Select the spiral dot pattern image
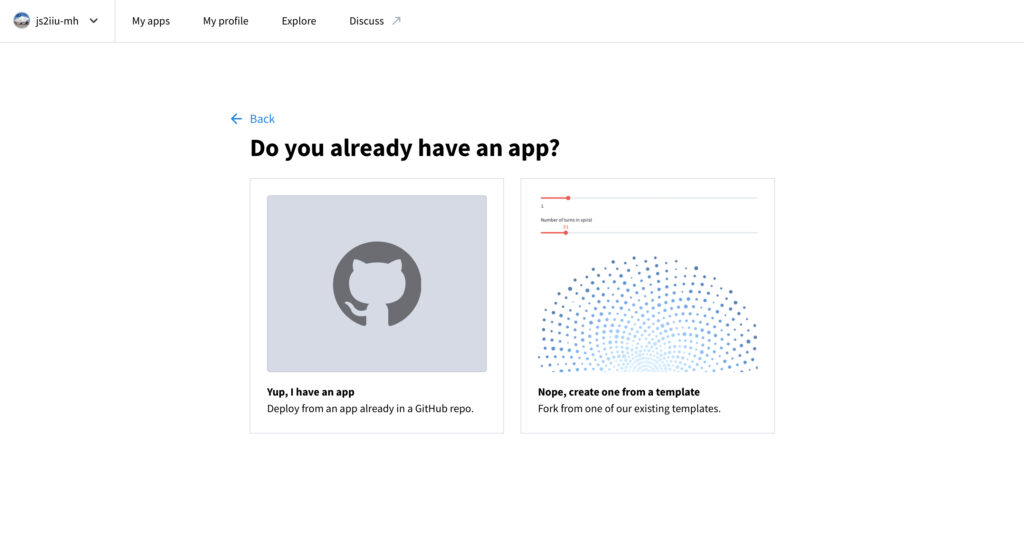This screenshot has height=535, width=1024. coord(647,315)
